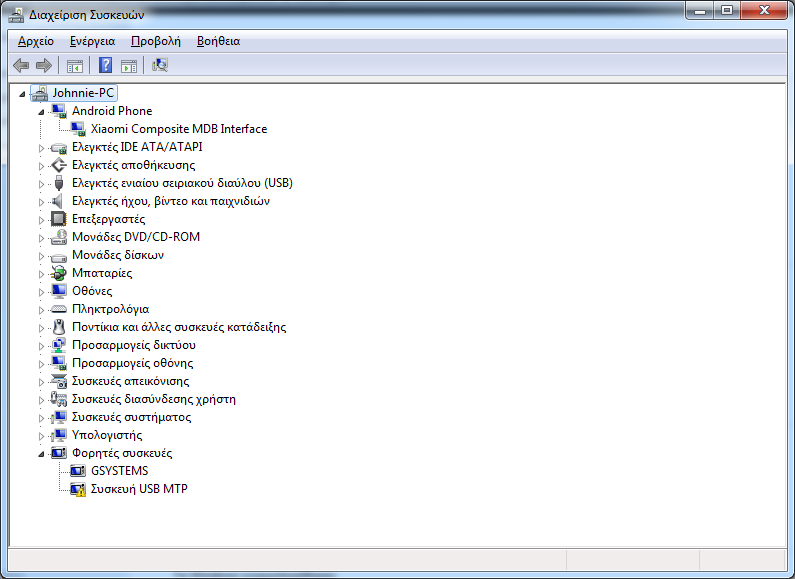Open the Ενέργεια menu
Image resolution: width=795 pixels, height=579 pixels.
[92, 41]
